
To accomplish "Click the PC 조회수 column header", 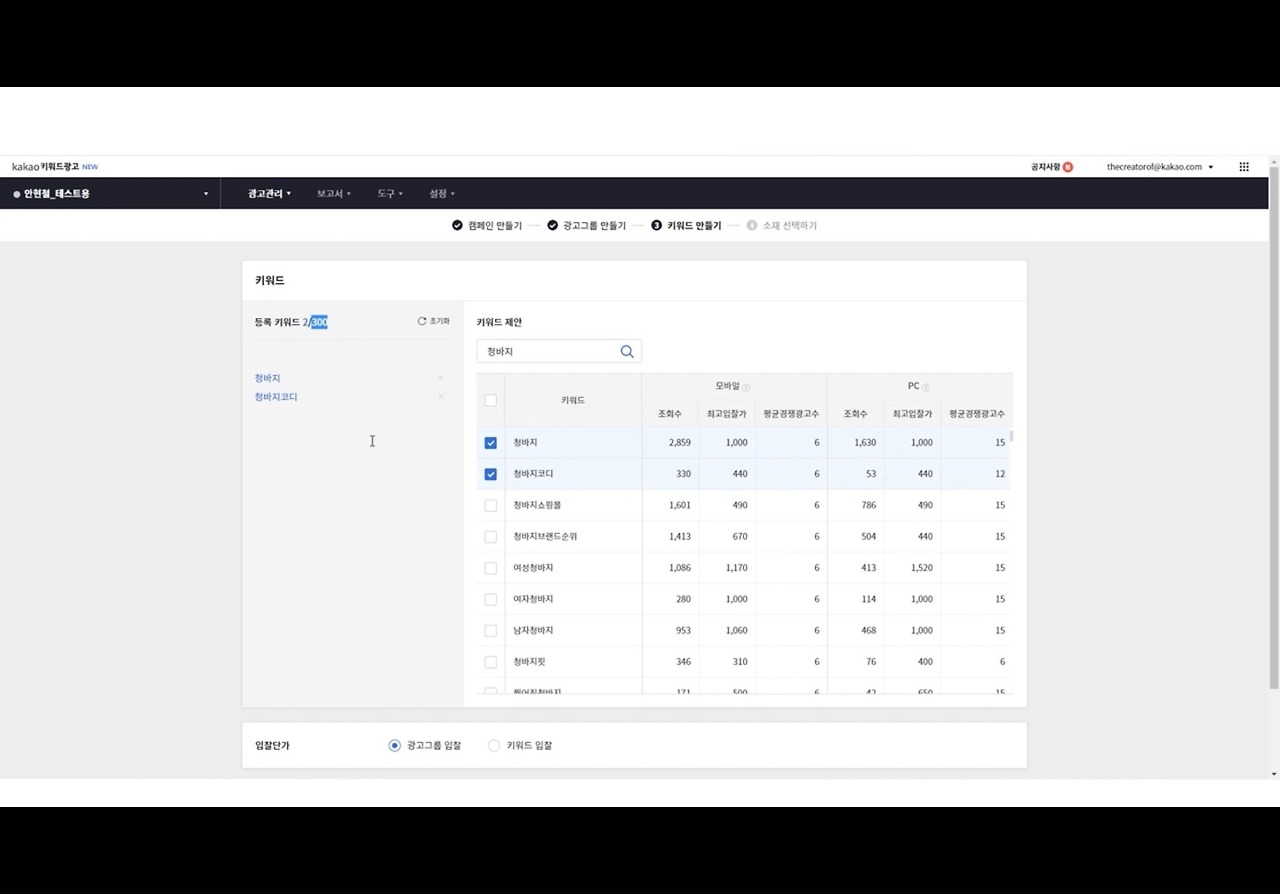I will pyautogui.click(x=855, y=413).
